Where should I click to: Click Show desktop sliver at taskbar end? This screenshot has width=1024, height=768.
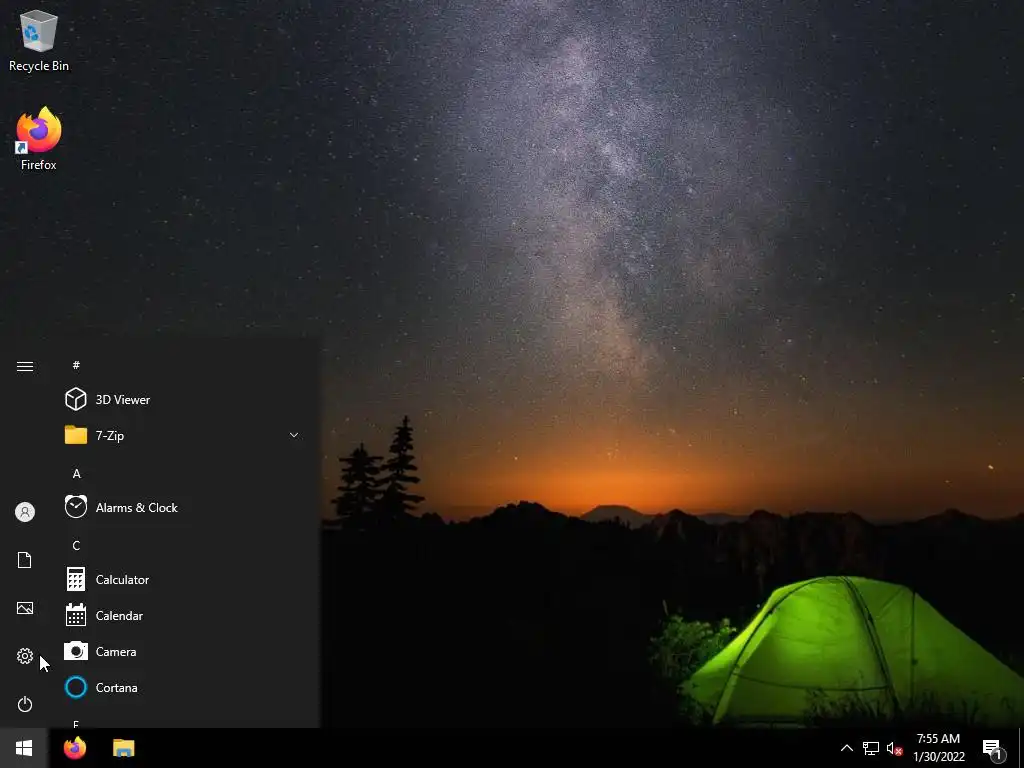click(x=1021, y=748)
